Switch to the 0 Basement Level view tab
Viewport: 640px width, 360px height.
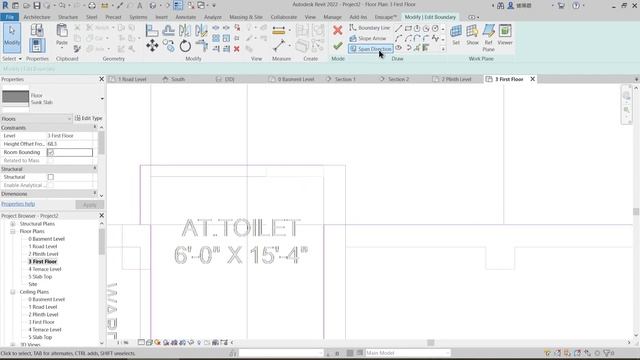pos(296,79)
